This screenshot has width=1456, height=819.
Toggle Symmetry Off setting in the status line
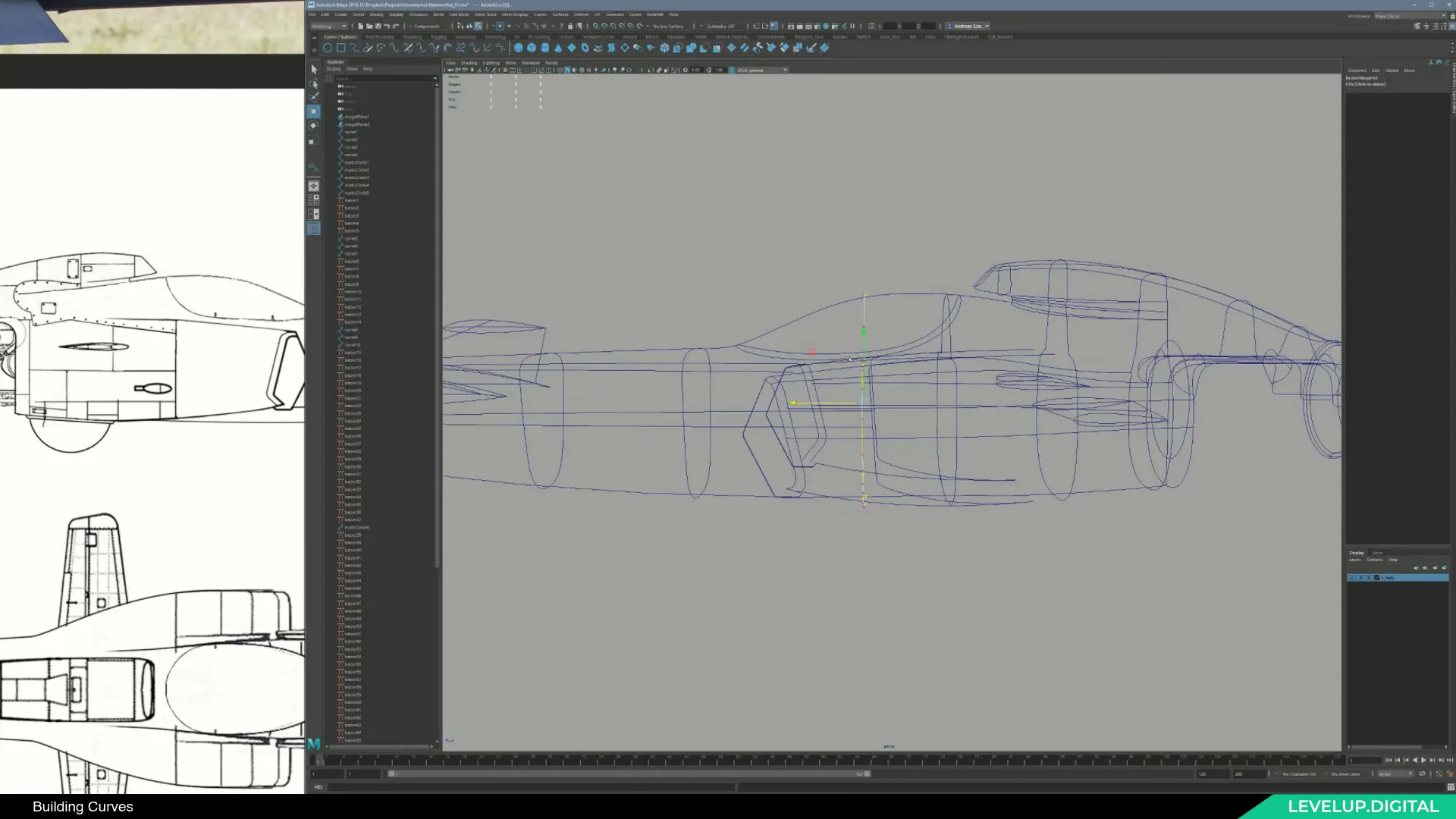720,26
